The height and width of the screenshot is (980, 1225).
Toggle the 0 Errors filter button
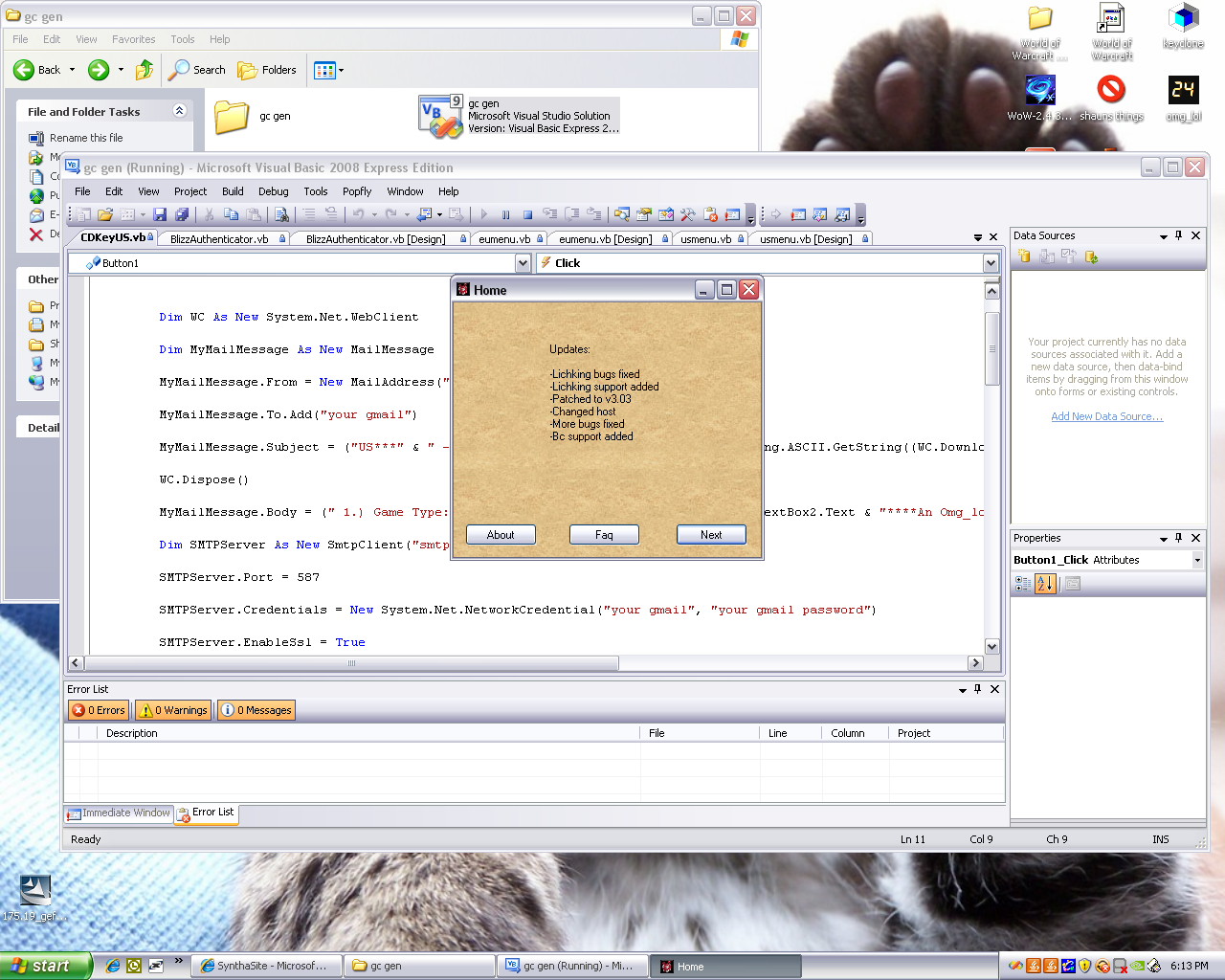point(100,710)
